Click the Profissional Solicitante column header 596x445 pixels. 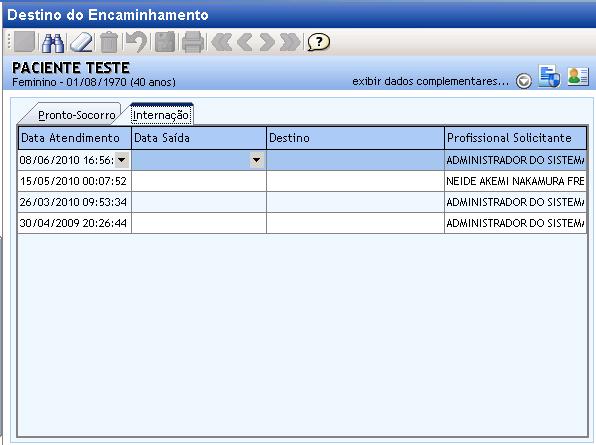(x=515, y=138)
